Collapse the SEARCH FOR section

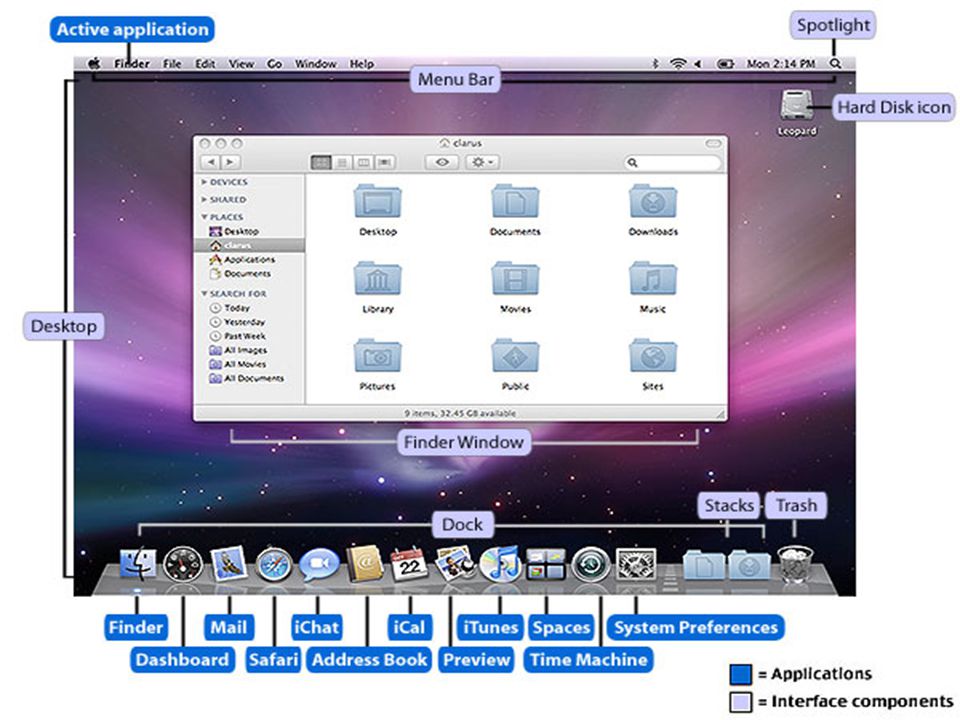tap(204, 294)
